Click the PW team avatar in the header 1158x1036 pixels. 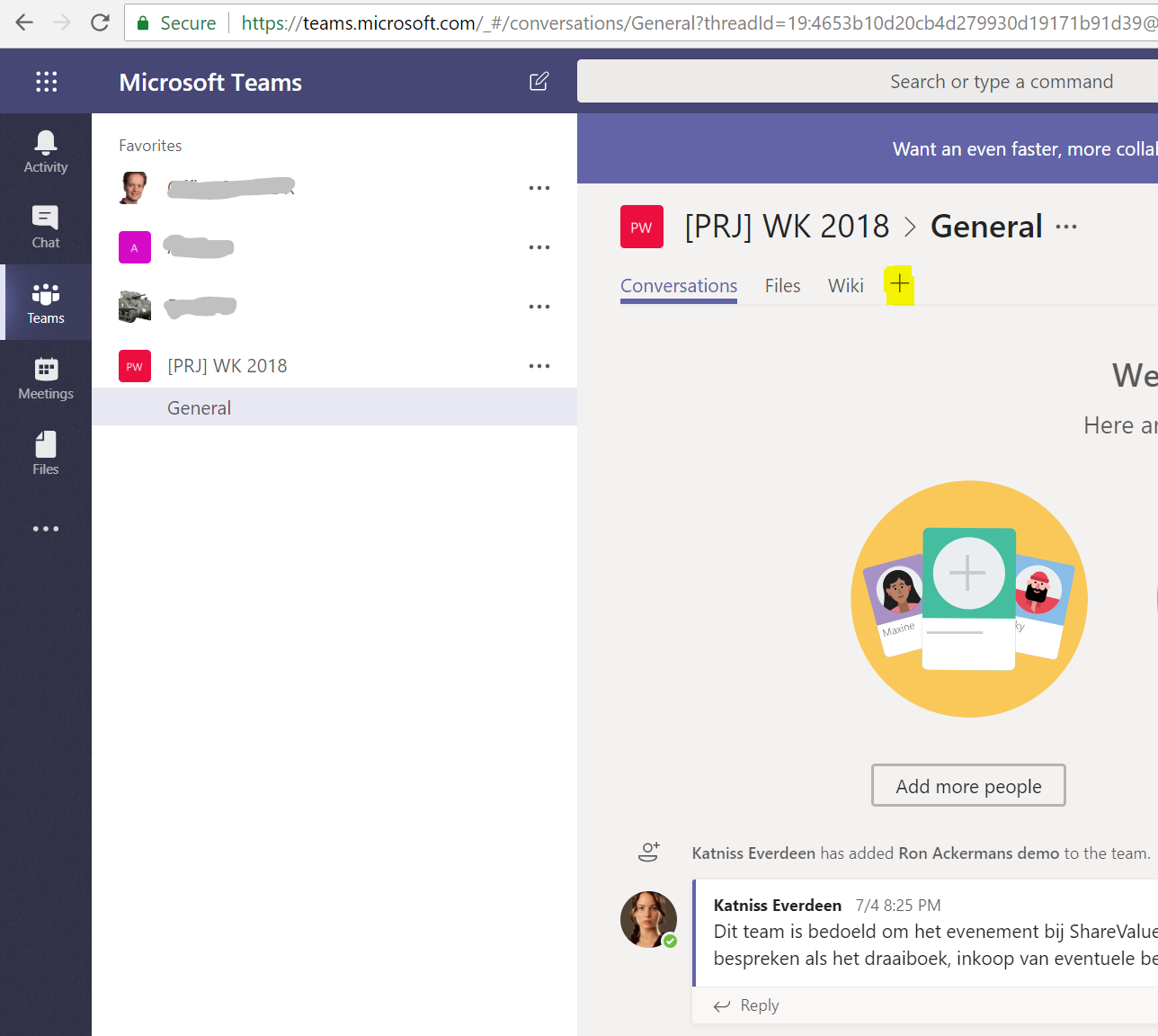(x=642, y=227)
